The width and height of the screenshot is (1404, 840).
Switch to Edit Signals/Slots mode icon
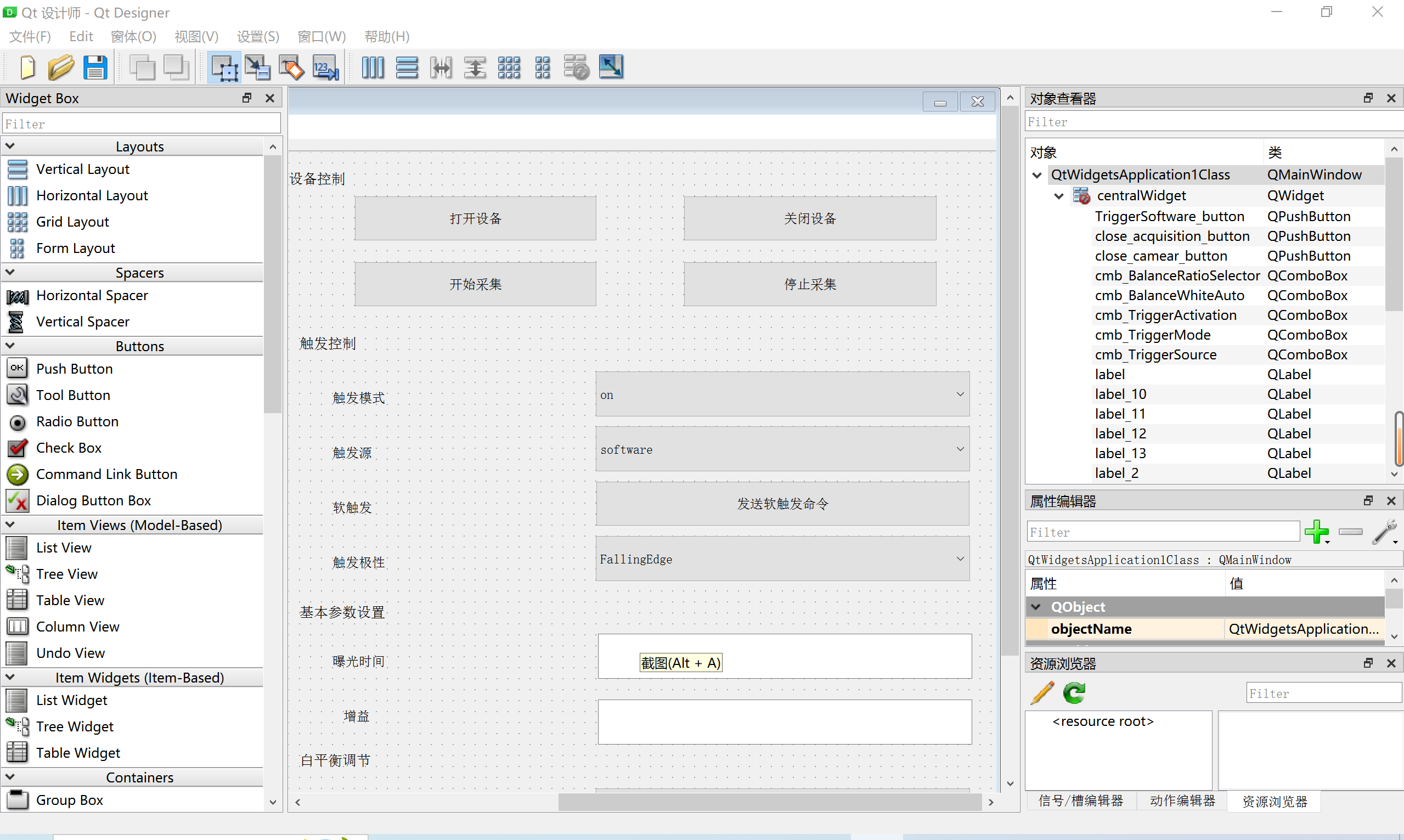(x=257, y=67)
